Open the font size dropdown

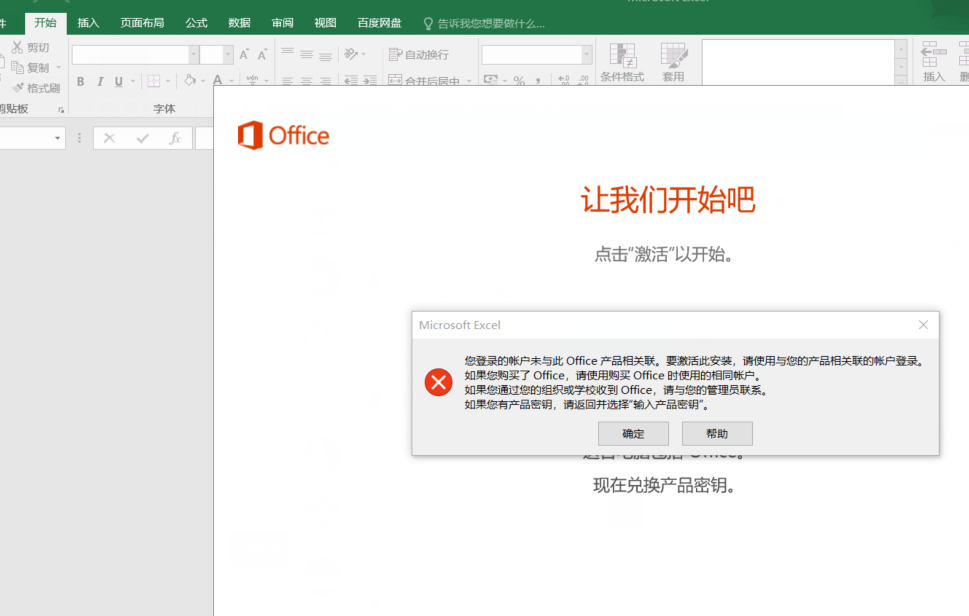coord(227,54)
